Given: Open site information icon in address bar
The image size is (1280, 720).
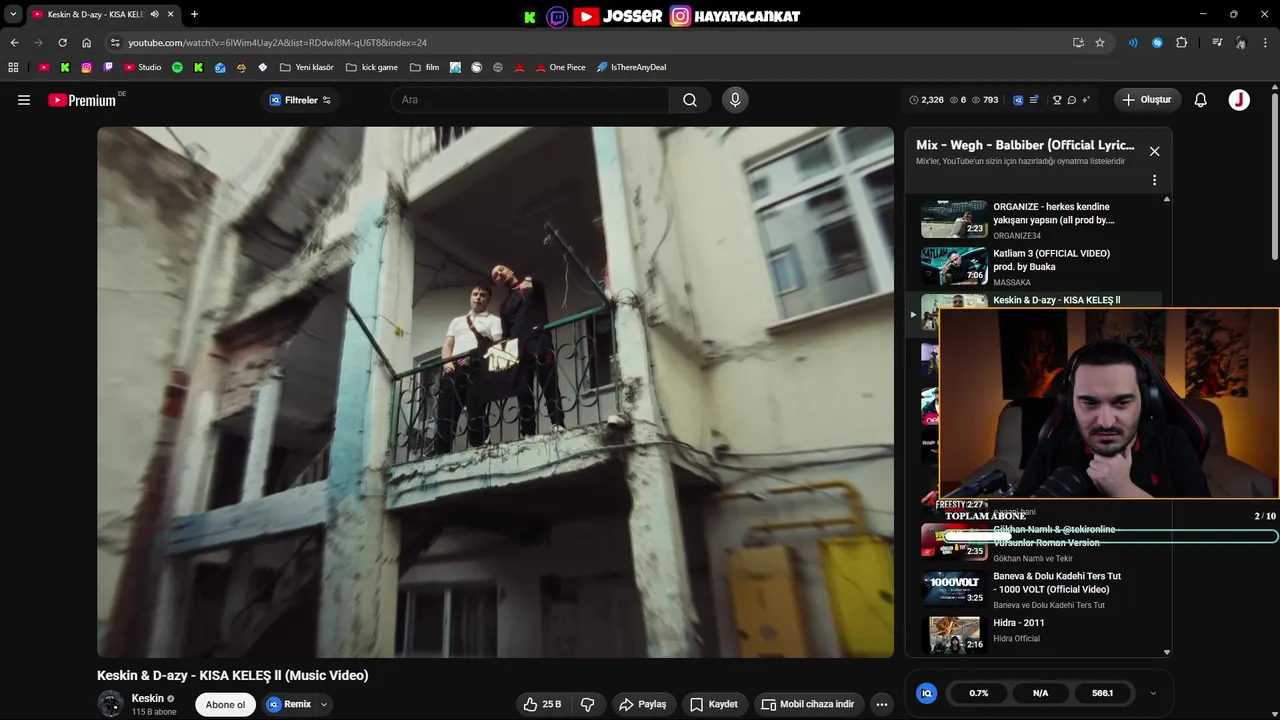Looking at the screenshot, I should [x=115, y=43].
